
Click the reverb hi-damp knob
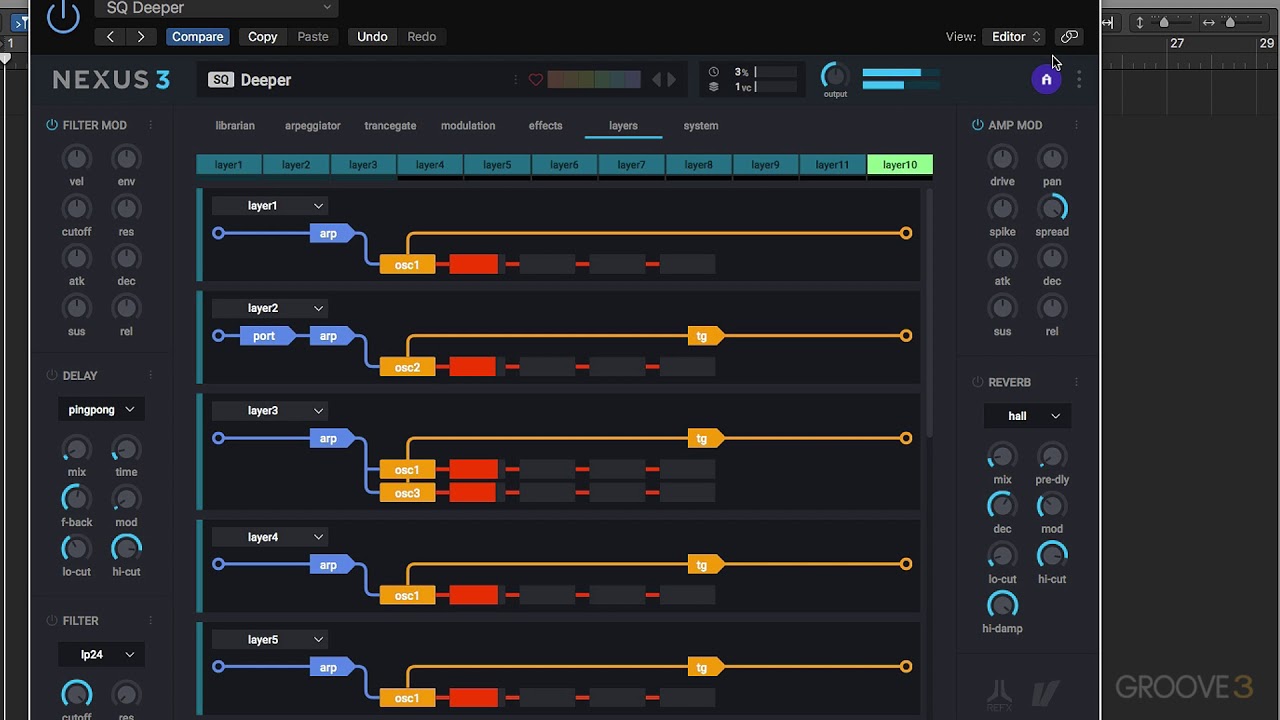pyautogui.click(x=1002, y=605)
